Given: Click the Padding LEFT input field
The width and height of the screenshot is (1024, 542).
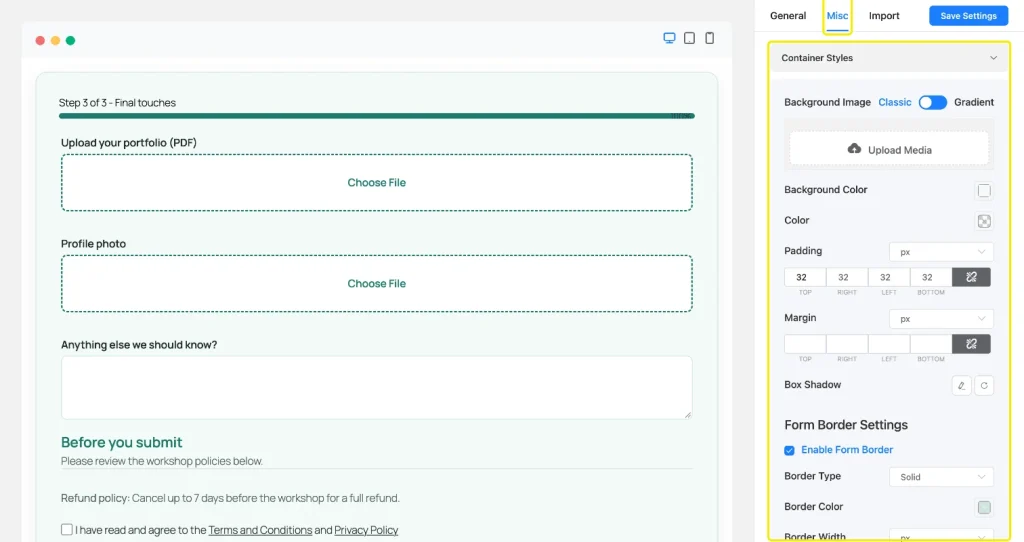Looking at the screenshot, I should click(x=889, y=277).
